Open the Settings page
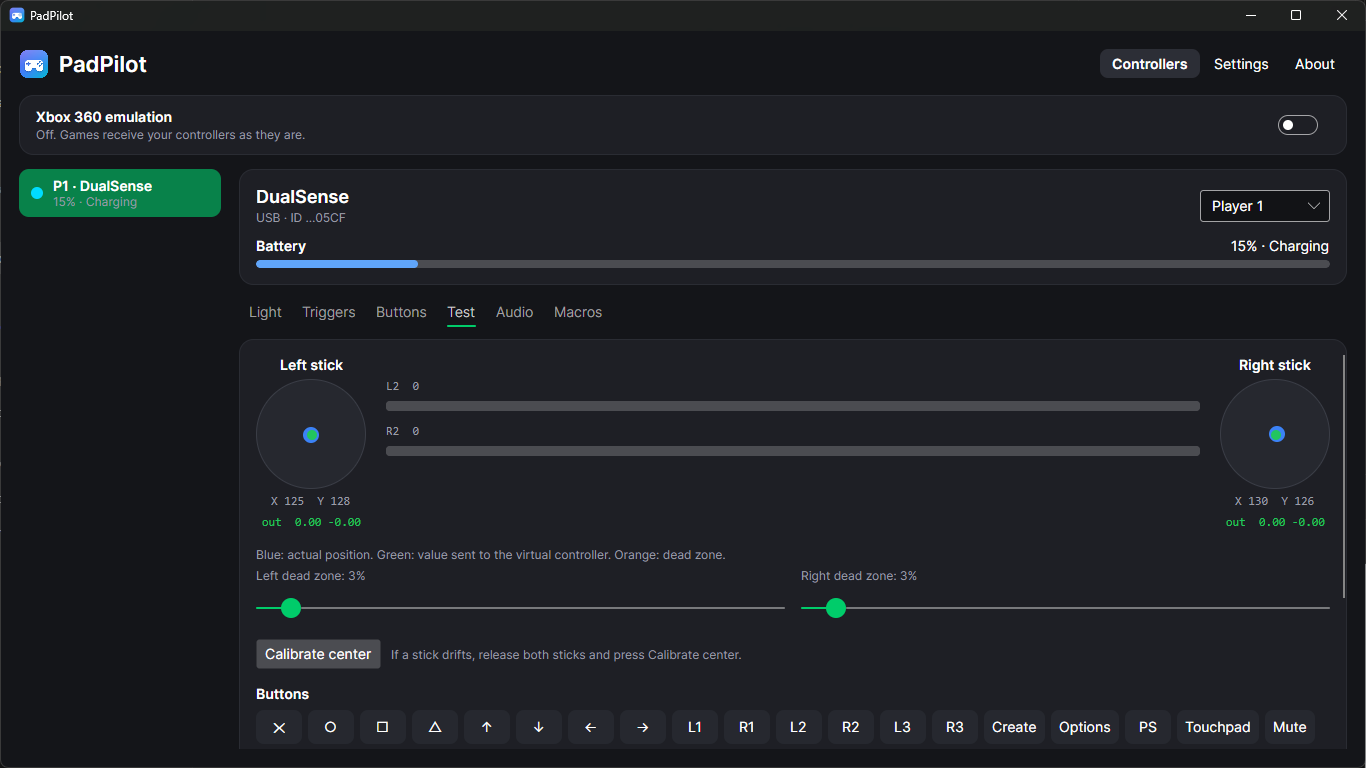Image resolution: width=1366 pixels, height=768 pixels. 1241,64
